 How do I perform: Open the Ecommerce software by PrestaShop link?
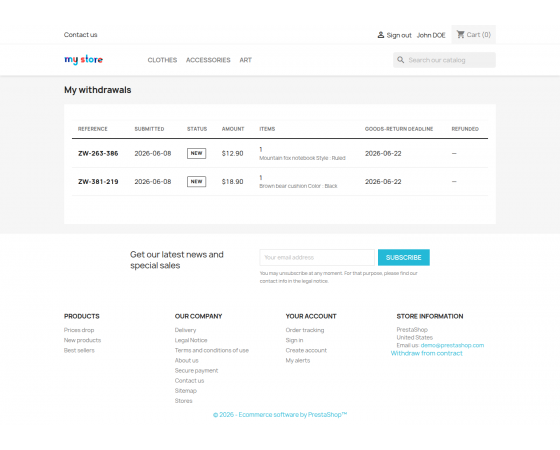click(280, 415)
